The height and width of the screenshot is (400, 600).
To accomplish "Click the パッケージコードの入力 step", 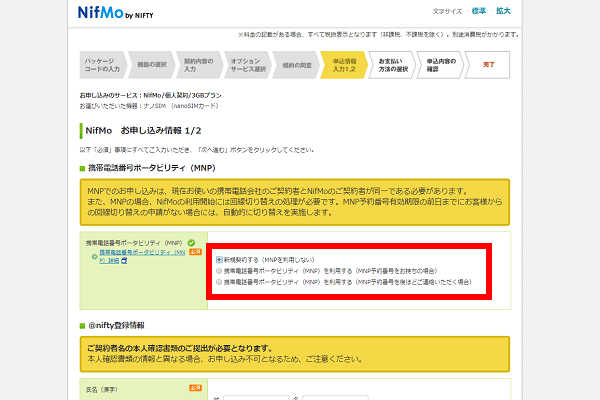I will coord(102,65).
